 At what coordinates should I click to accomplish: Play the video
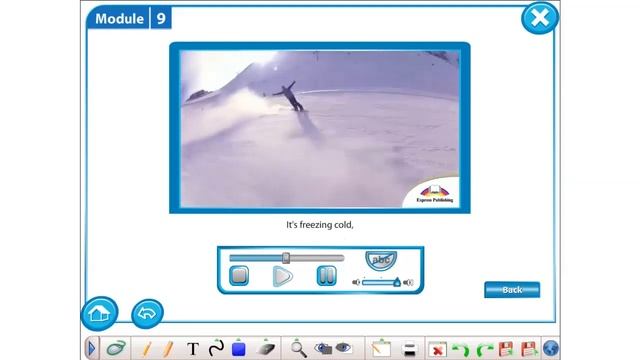tap(282, 276)
